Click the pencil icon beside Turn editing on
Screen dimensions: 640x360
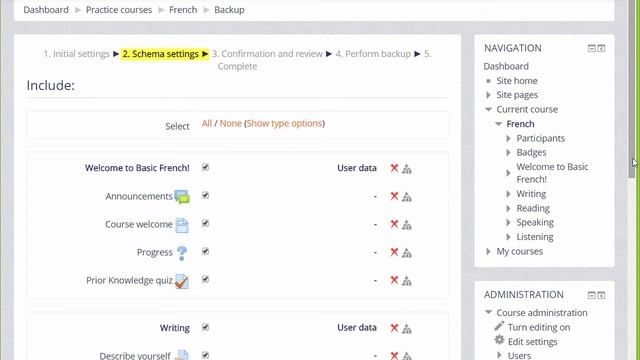(x=499, y=326)
